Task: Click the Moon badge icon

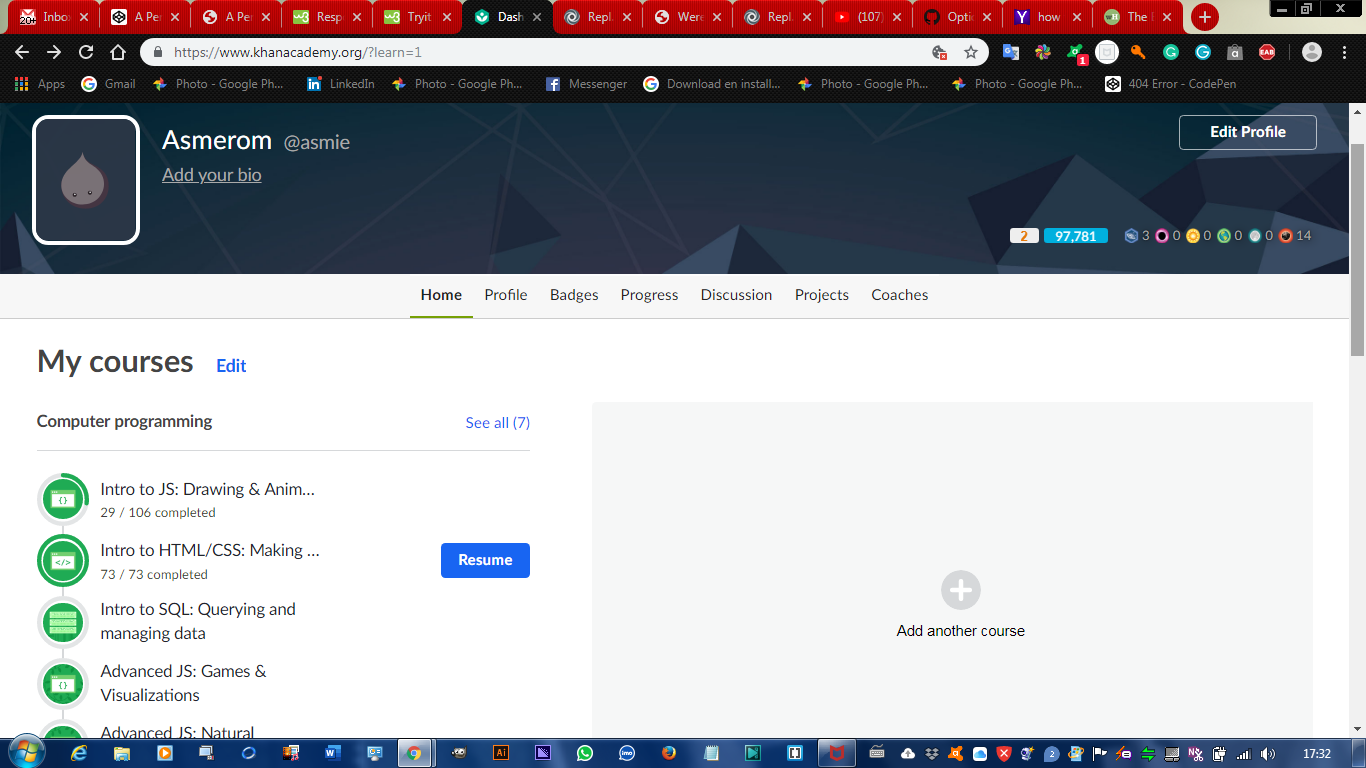Action: 1254,236
